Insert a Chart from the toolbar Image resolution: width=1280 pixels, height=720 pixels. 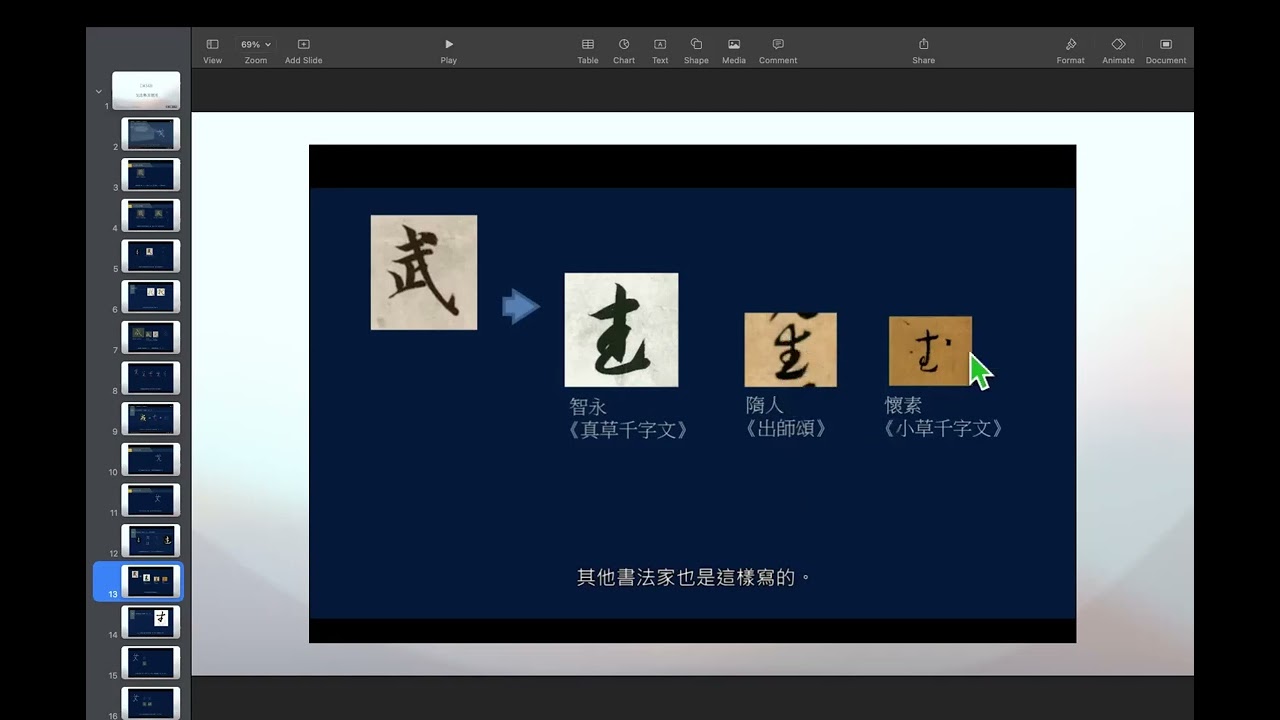tap(624, 51)
